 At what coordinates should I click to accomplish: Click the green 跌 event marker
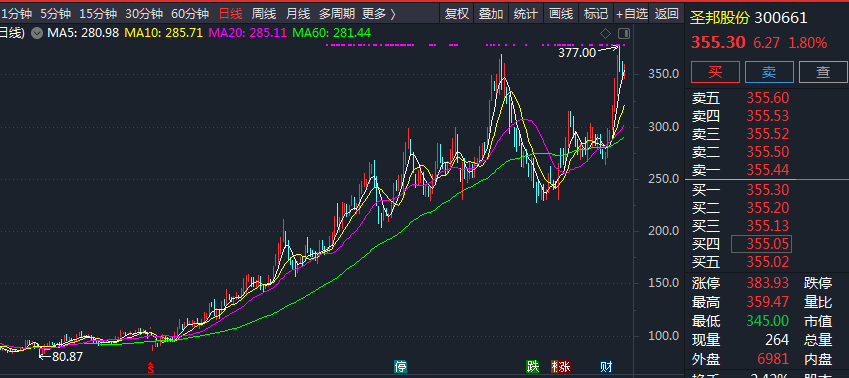tap(533, 367)
